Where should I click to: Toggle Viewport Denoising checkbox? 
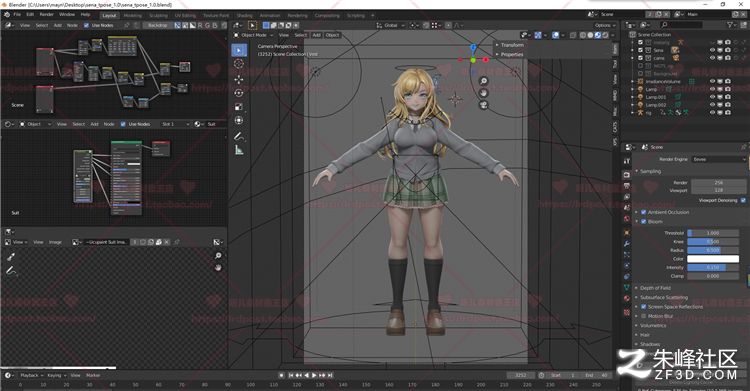743,201
